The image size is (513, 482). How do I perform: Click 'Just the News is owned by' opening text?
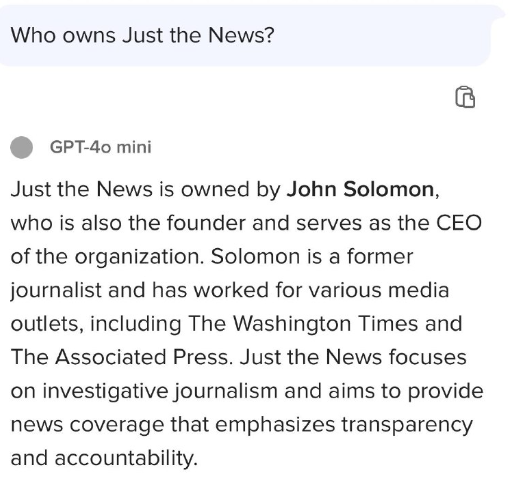[145, 189]
